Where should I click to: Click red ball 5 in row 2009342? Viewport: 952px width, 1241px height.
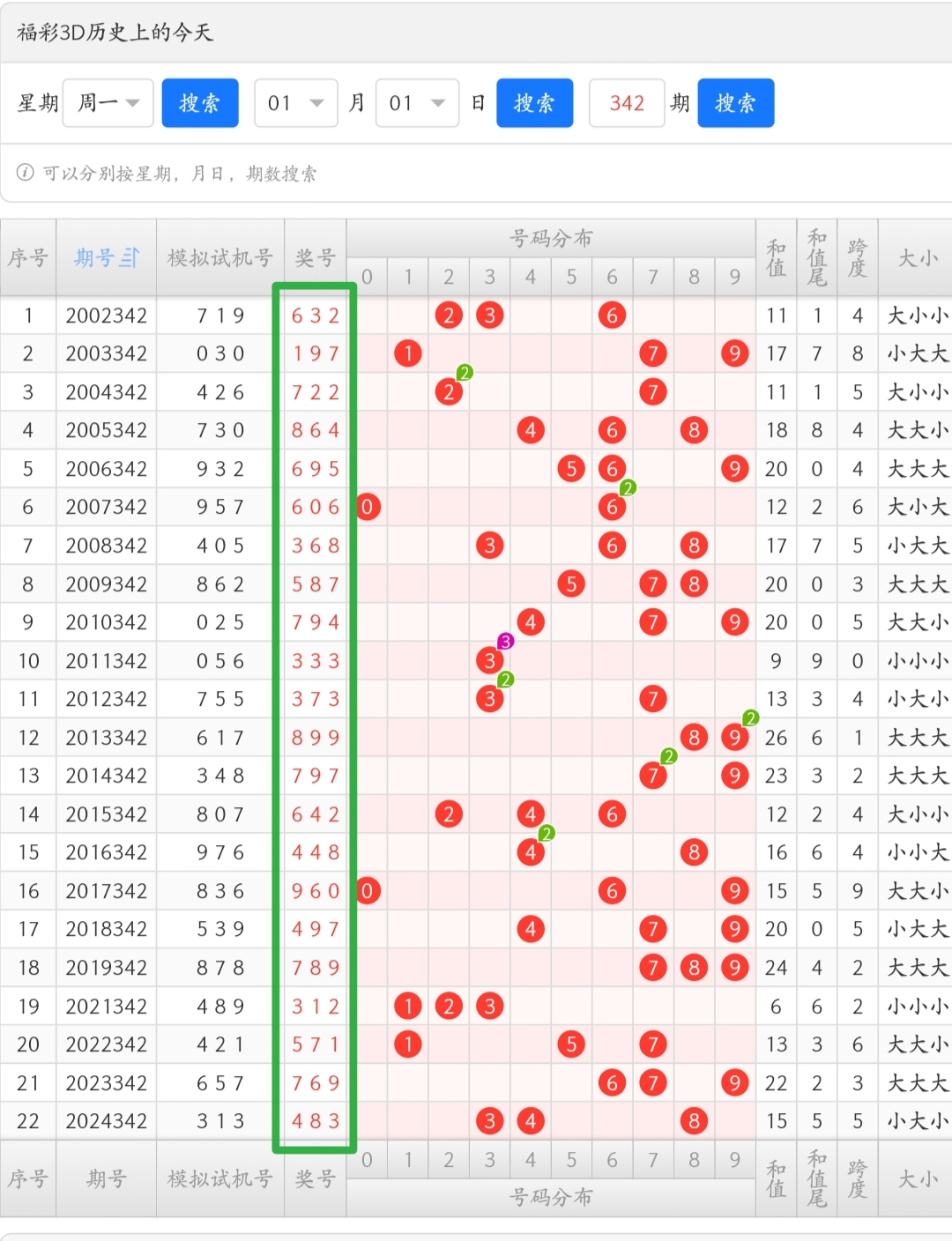(x=571, y=583)
